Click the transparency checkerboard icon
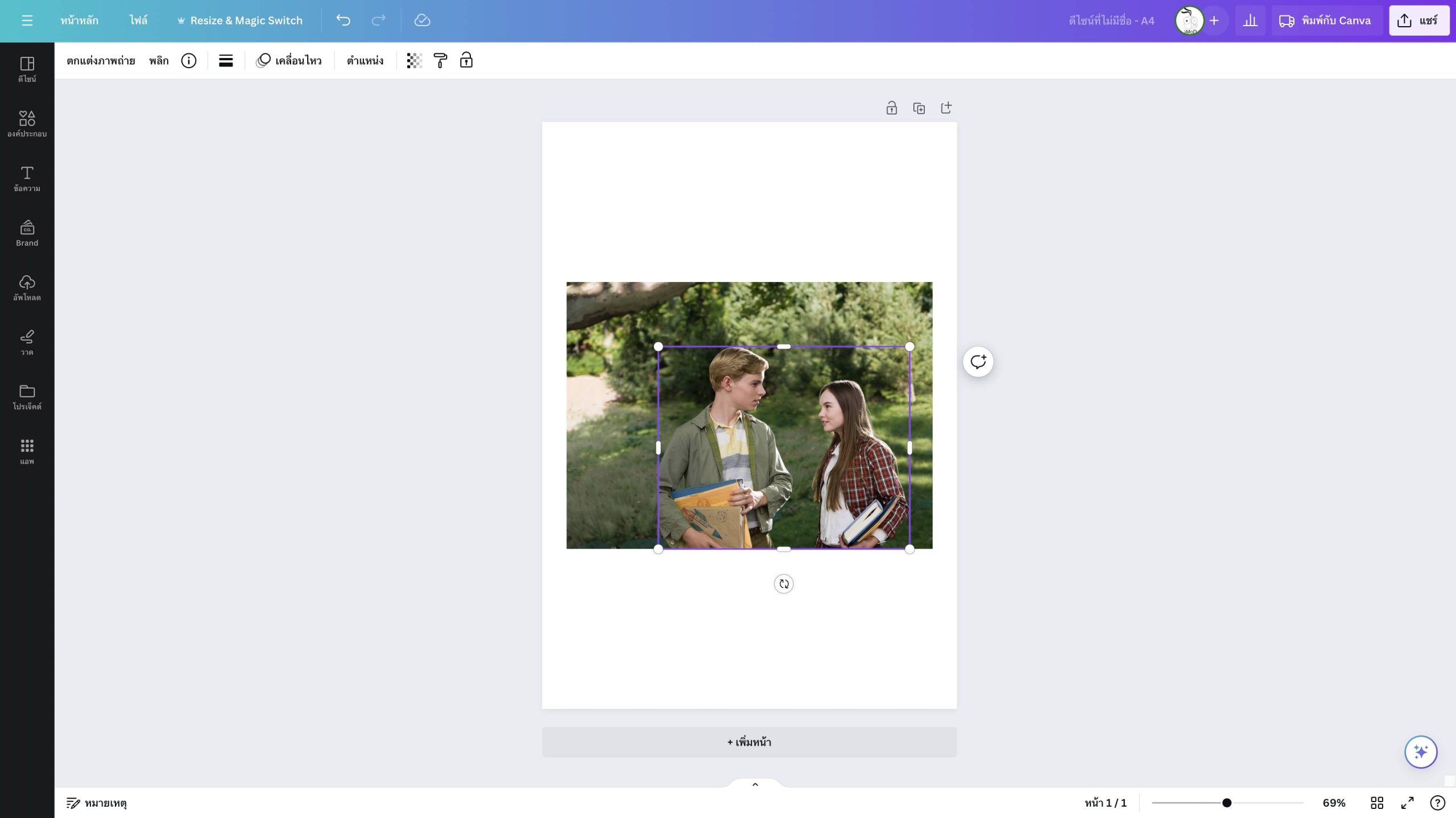 414,61
